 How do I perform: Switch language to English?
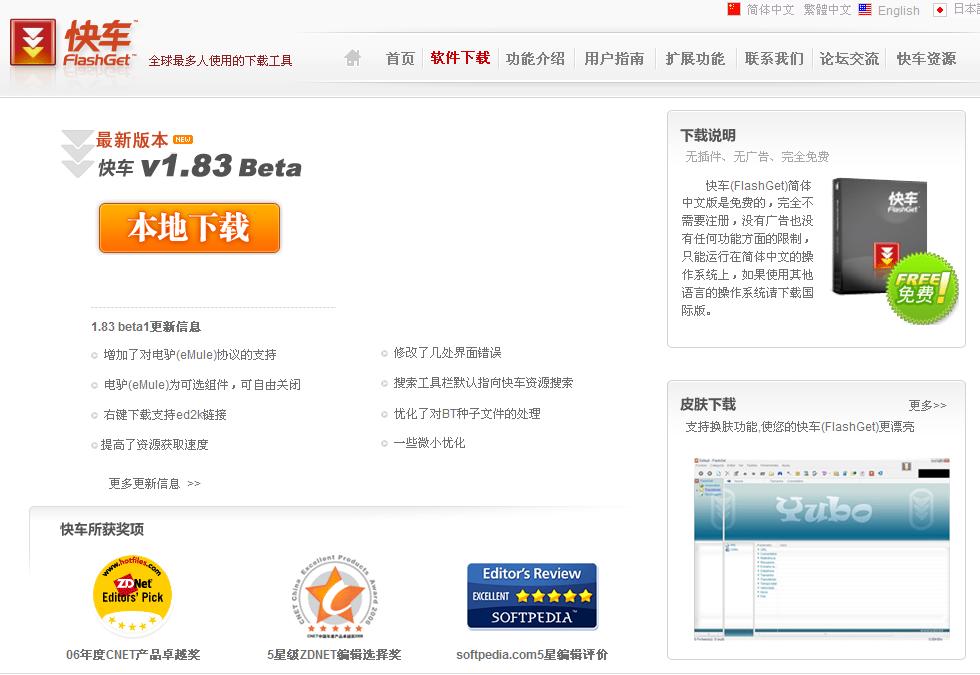coord(899,11)
